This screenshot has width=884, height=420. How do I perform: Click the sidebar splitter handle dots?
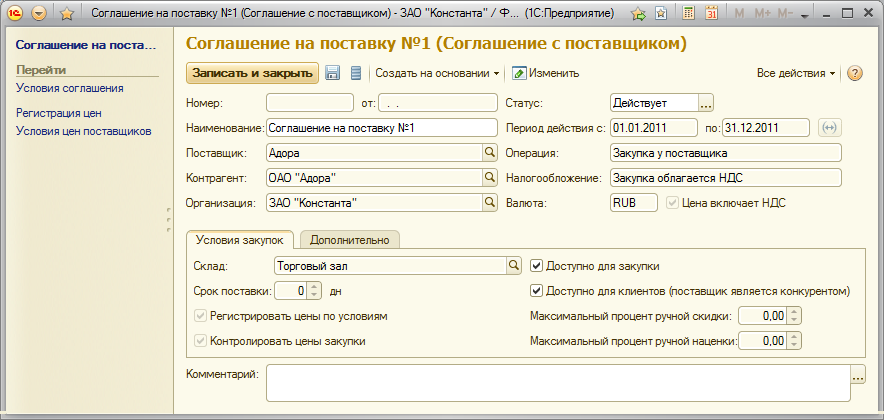169,219
